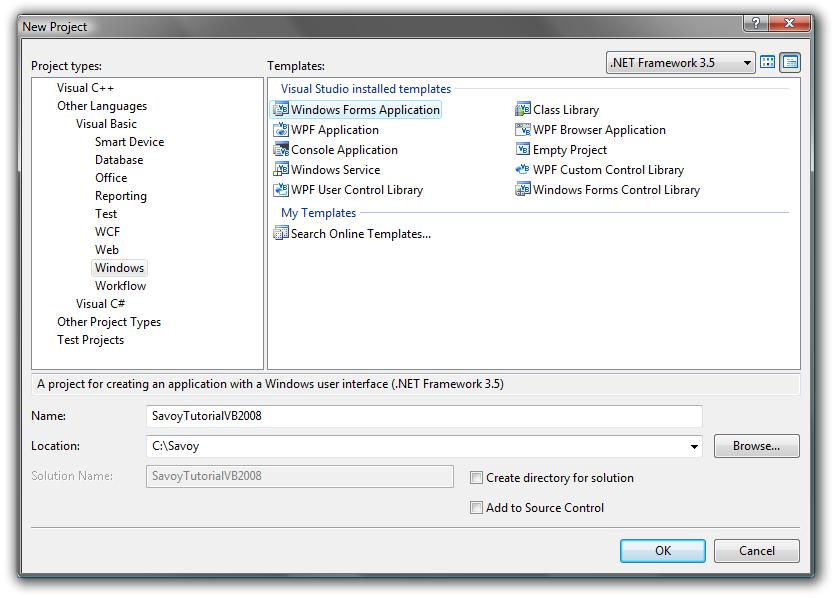The image size is (834, 598).
Task: Click the Class Library template icon
Action: tap(523, 110)
